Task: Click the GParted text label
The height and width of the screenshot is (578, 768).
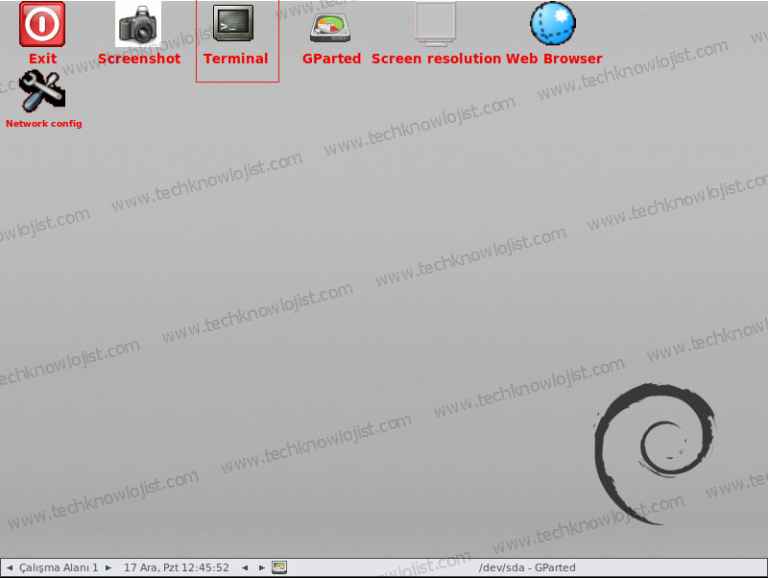Action: 331,59
